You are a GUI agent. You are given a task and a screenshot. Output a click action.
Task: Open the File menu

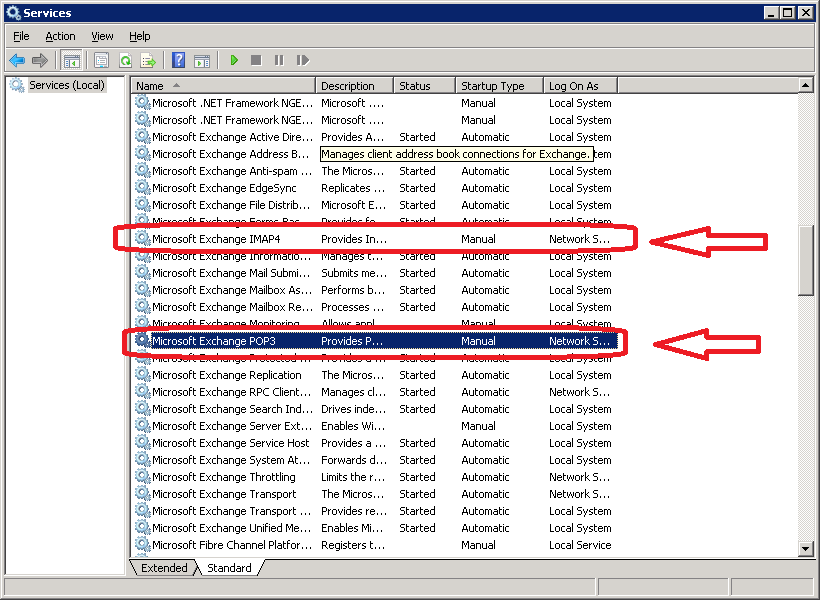pos(21,36)
